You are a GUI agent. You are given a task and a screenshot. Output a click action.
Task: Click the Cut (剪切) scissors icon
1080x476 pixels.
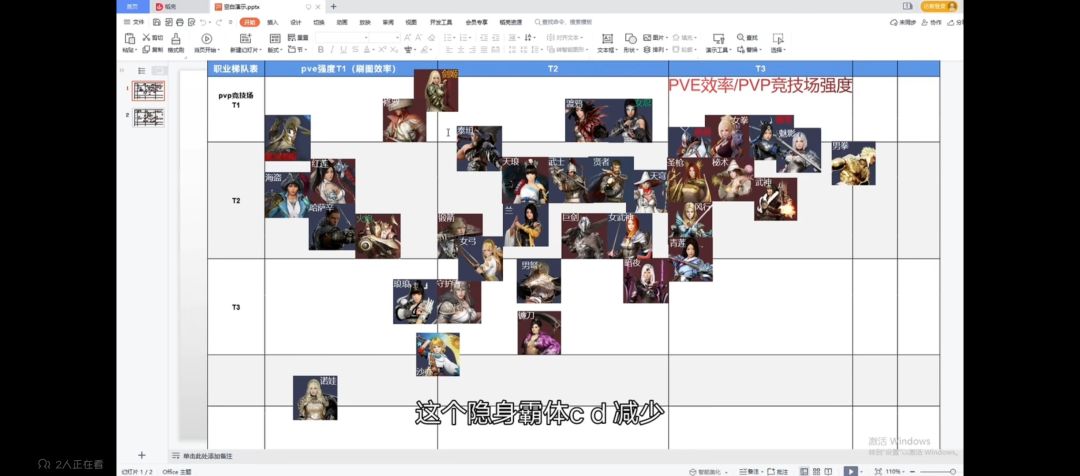146,37
